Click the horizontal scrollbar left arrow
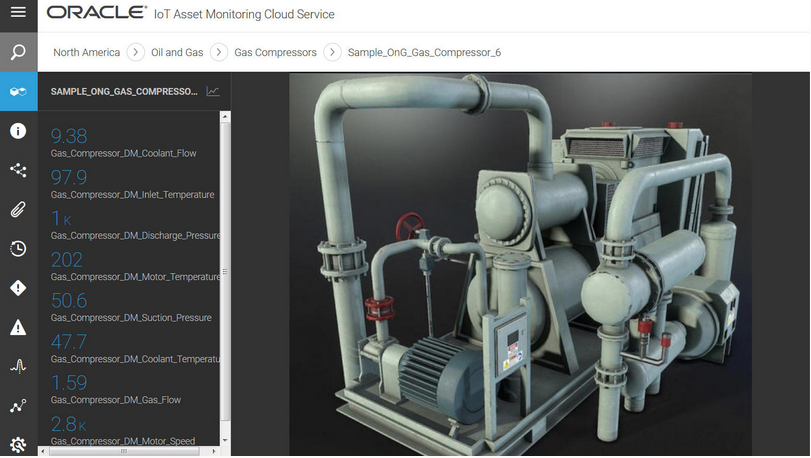This screenshot has width=811, height=458. (x=43, y=451)
